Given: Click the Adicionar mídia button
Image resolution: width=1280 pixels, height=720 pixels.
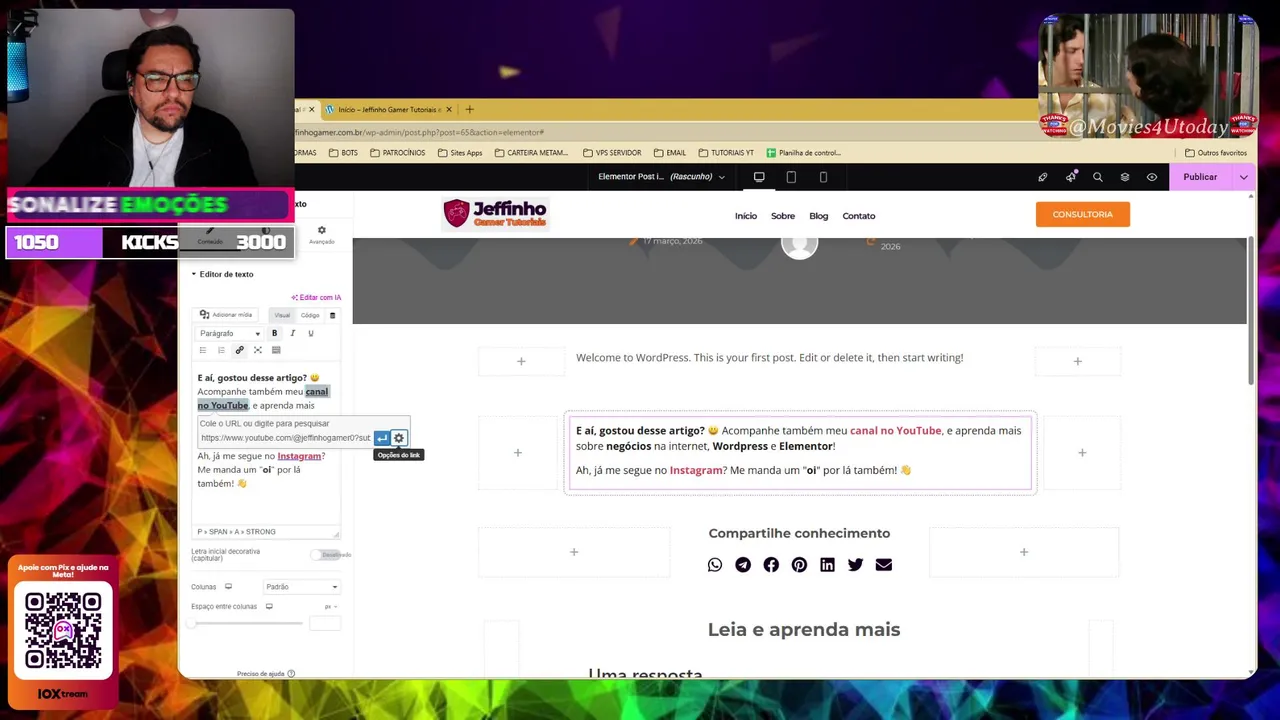Looking at the screenshot, I should point(226,315).
